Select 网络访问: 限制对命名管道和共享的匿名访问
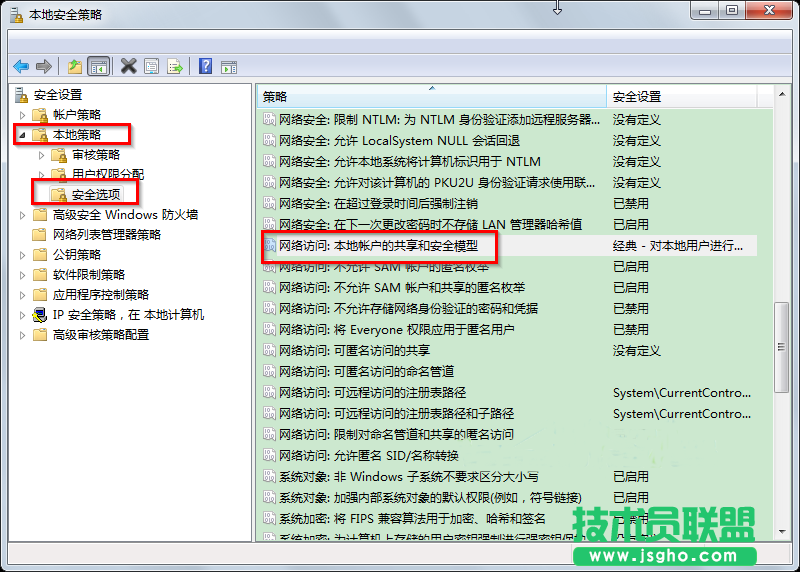The width and height of the screenshot is (800, 572). pyautogui.click(x=396, y=435)
